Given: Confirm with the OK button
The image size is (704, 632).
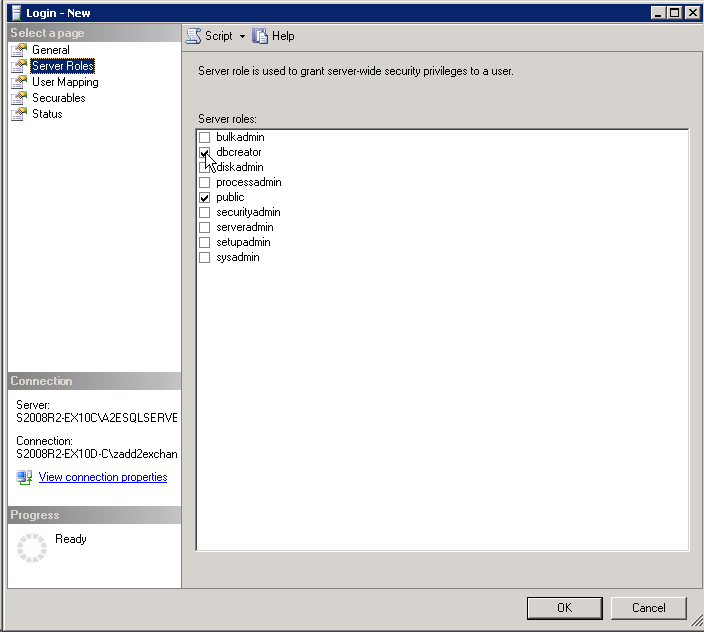Looking at the screenshot, I should pos(564,608).
